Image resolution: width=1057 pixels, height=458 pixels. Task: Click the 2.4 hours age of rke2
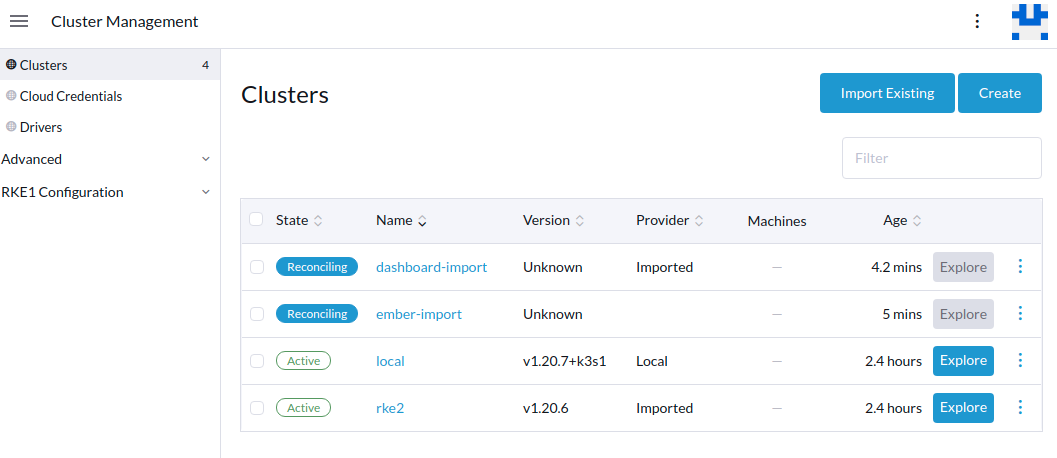[893, 408]
